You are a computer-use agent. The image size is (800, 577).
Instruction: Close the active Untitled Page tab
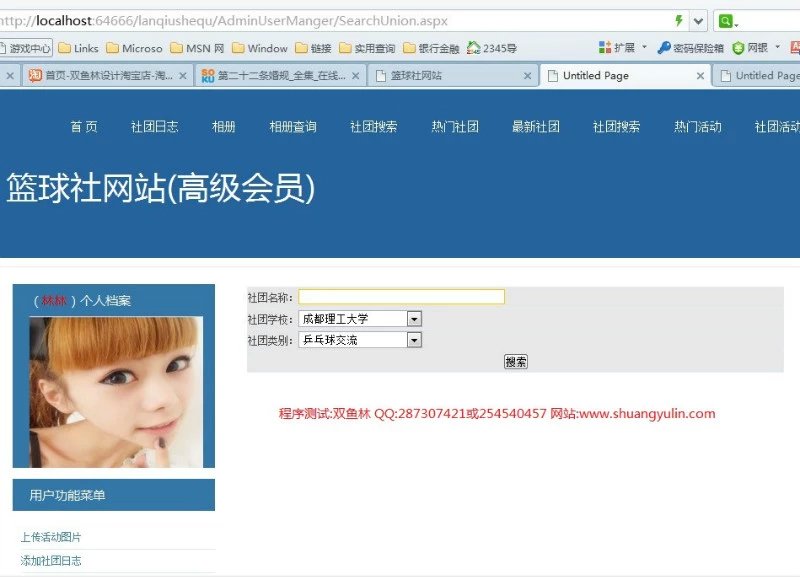click(x=701, y=76)
